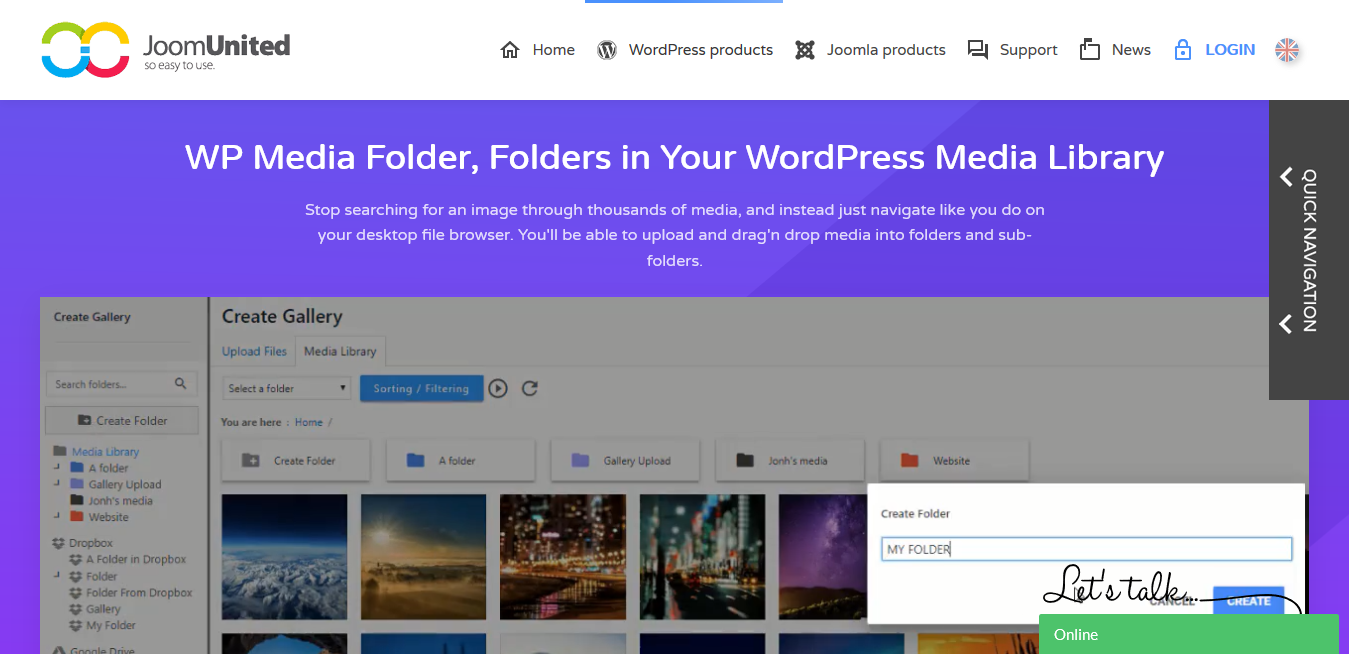
Task: Open the News menu item
Action: point(1131,50)
